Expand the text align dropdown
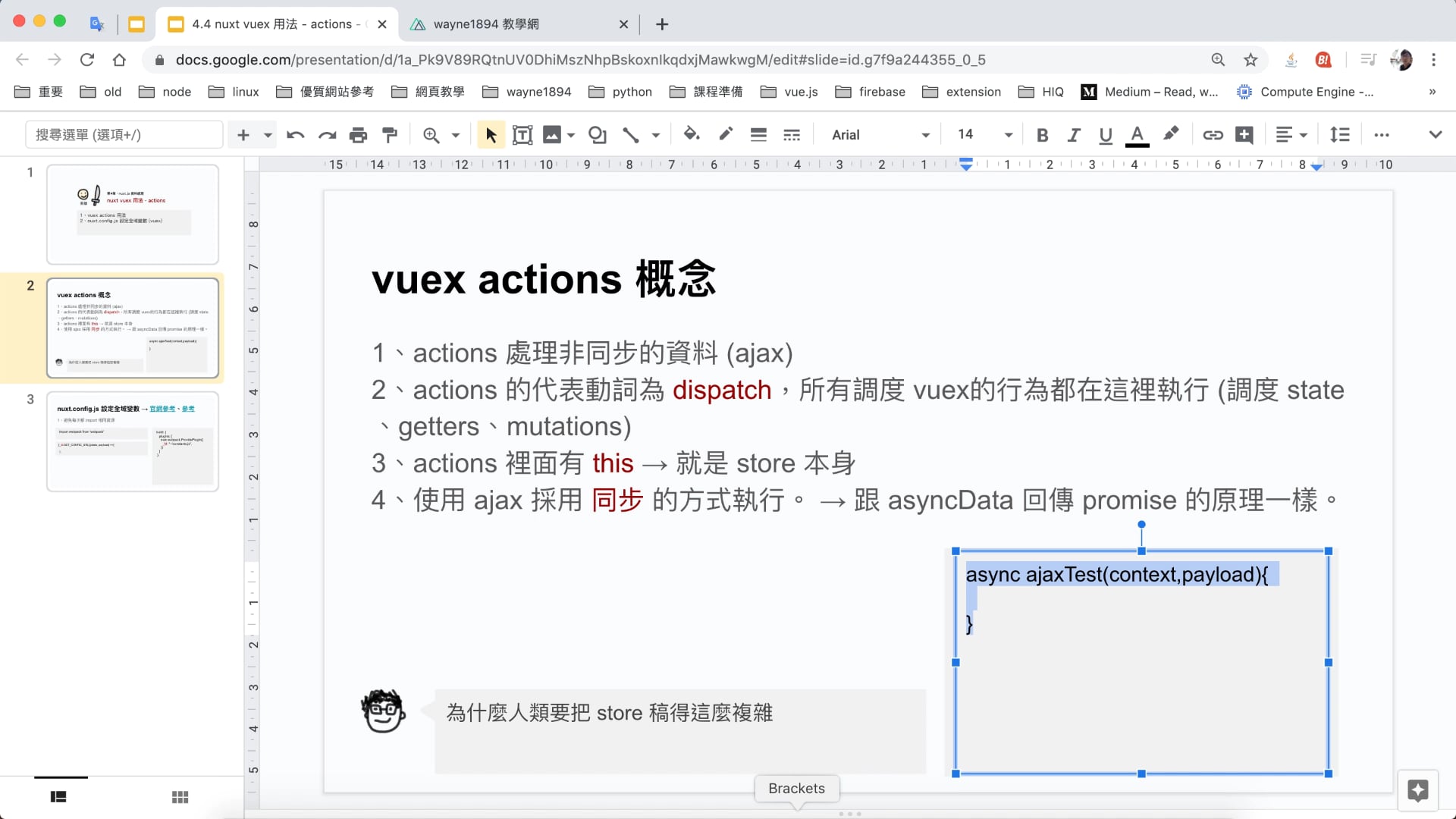This screenshot has width=1456, height=819. [1291, 135]
